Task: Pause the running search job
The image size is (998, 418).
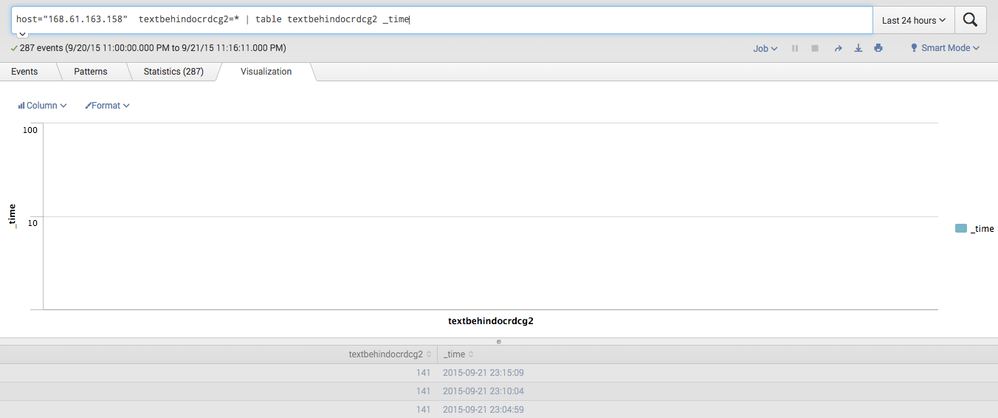Action: coord(795,48)
